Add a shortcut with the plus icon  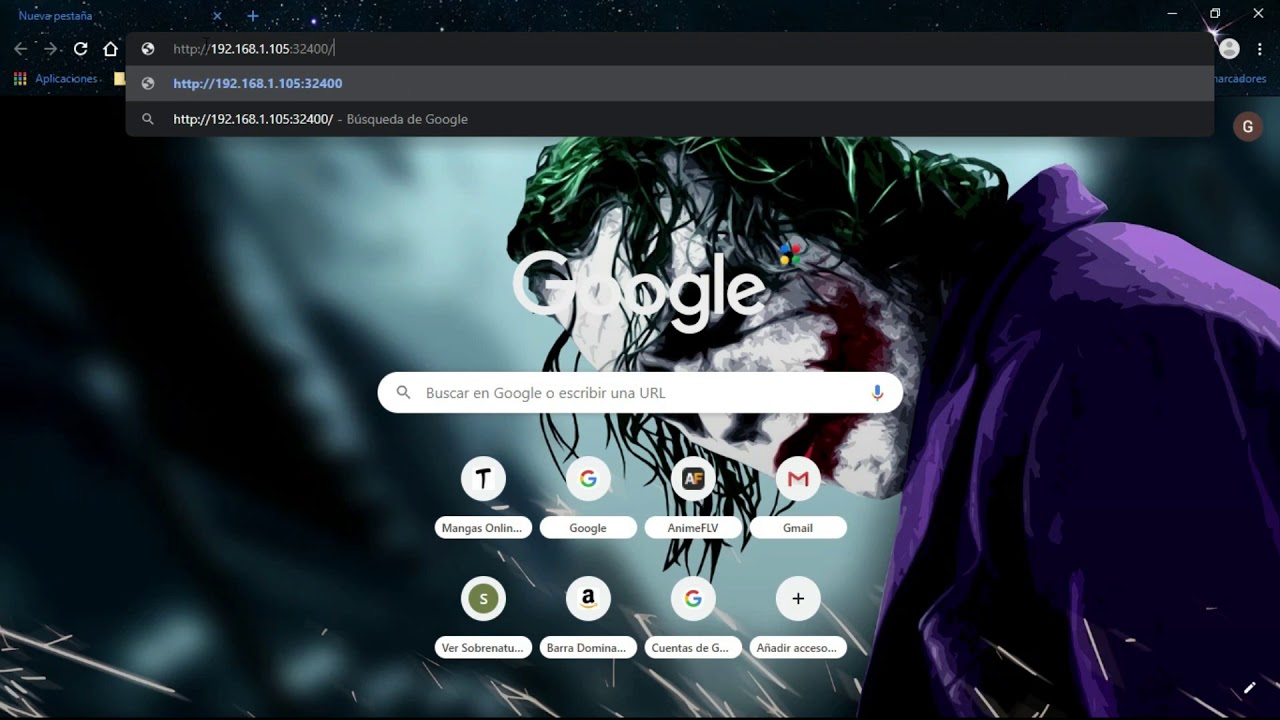tap(798, 600)
